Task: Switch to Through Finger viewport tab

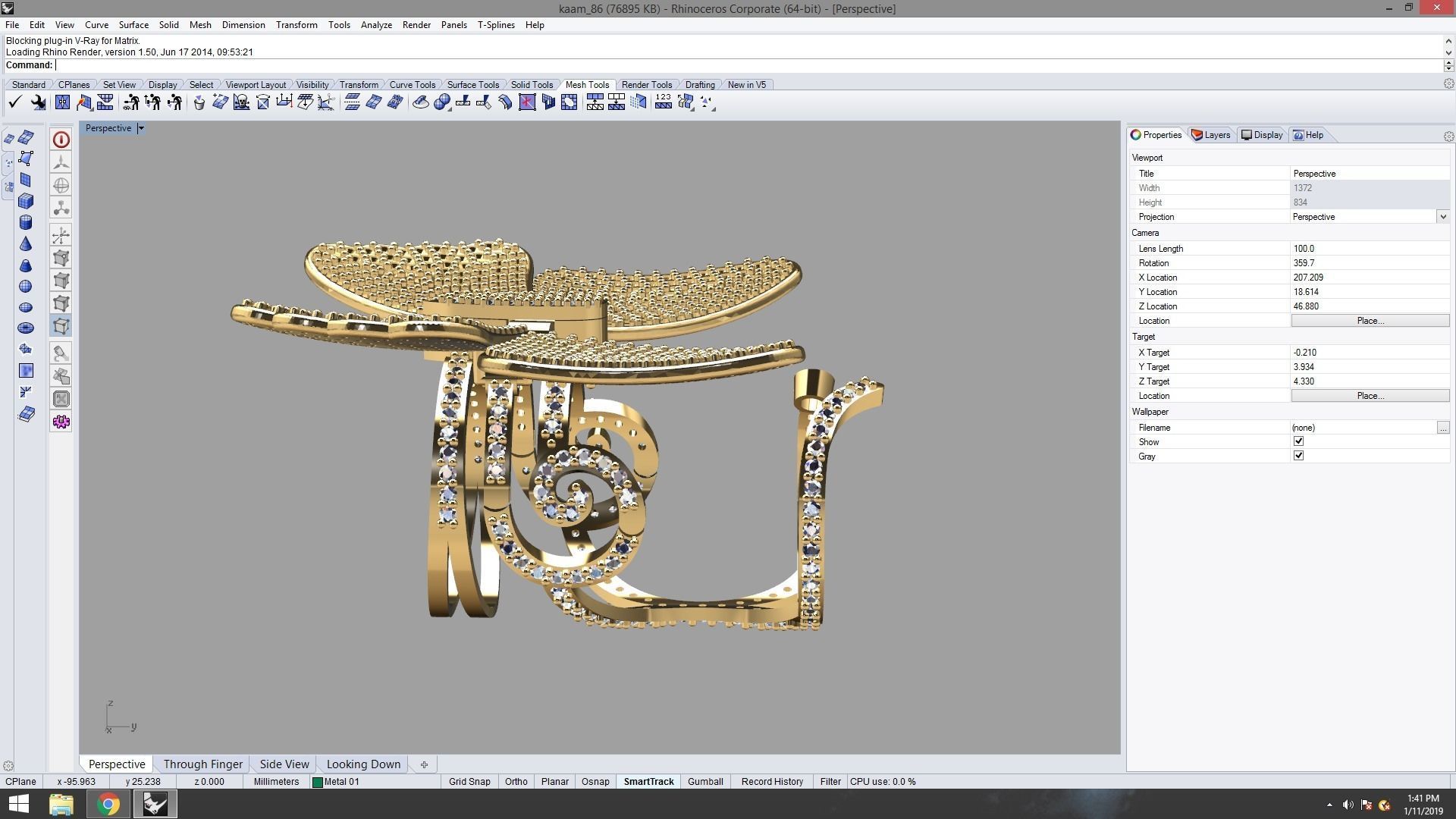Action: coord(202,764)
